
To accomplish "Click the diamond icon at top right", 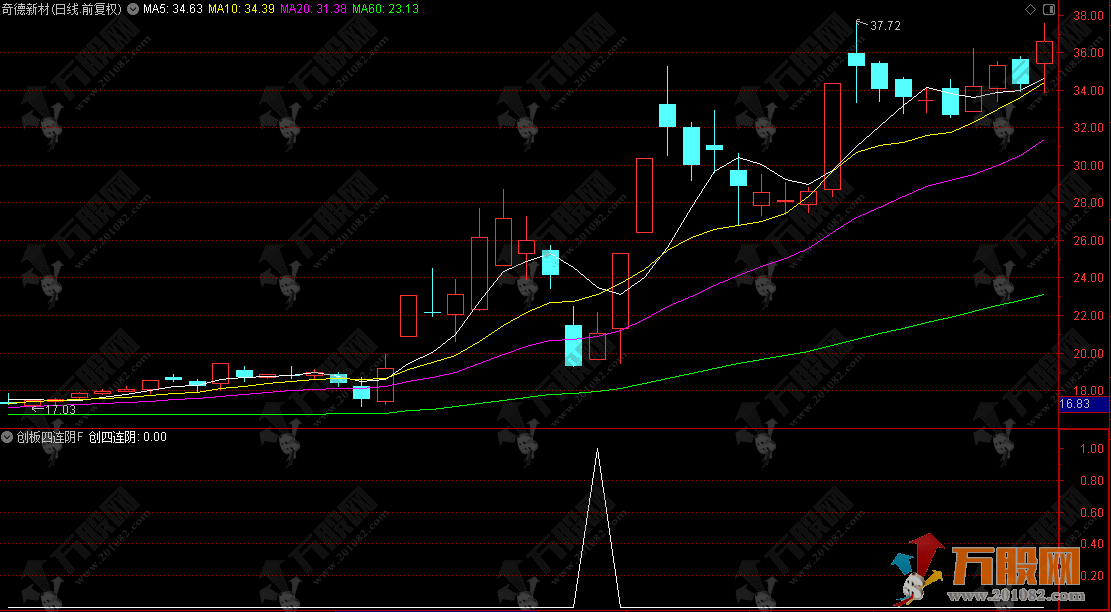I will (1031, 9).
